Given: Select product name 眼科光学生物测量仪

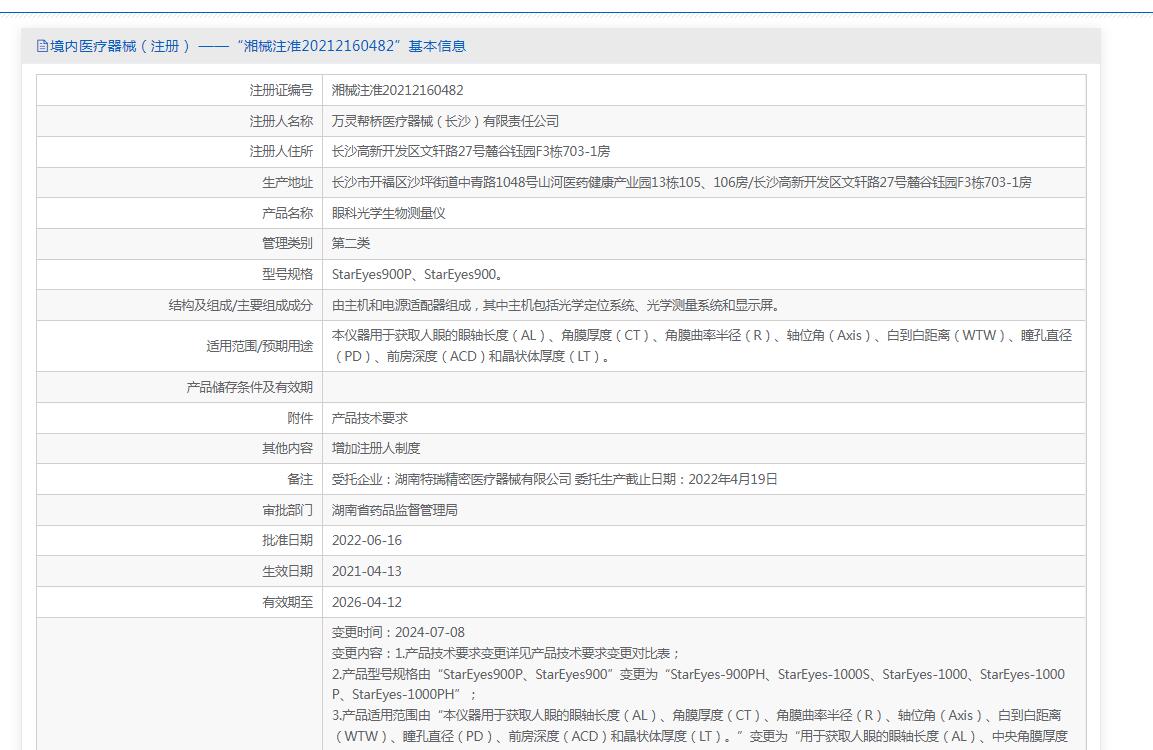Looking at the screenshot, I should coord(388,213).
